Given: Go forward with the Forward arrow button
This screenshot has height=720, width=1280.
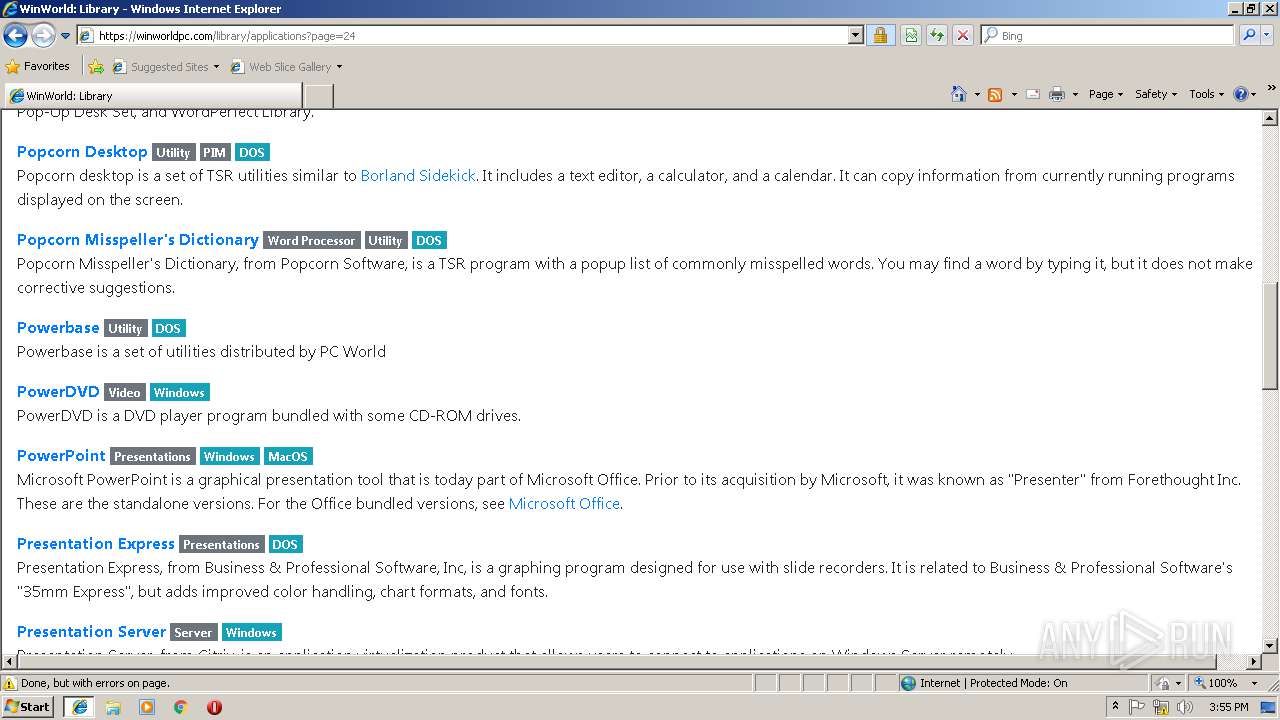Looking at the screenshot, I should tap(43, 36).
